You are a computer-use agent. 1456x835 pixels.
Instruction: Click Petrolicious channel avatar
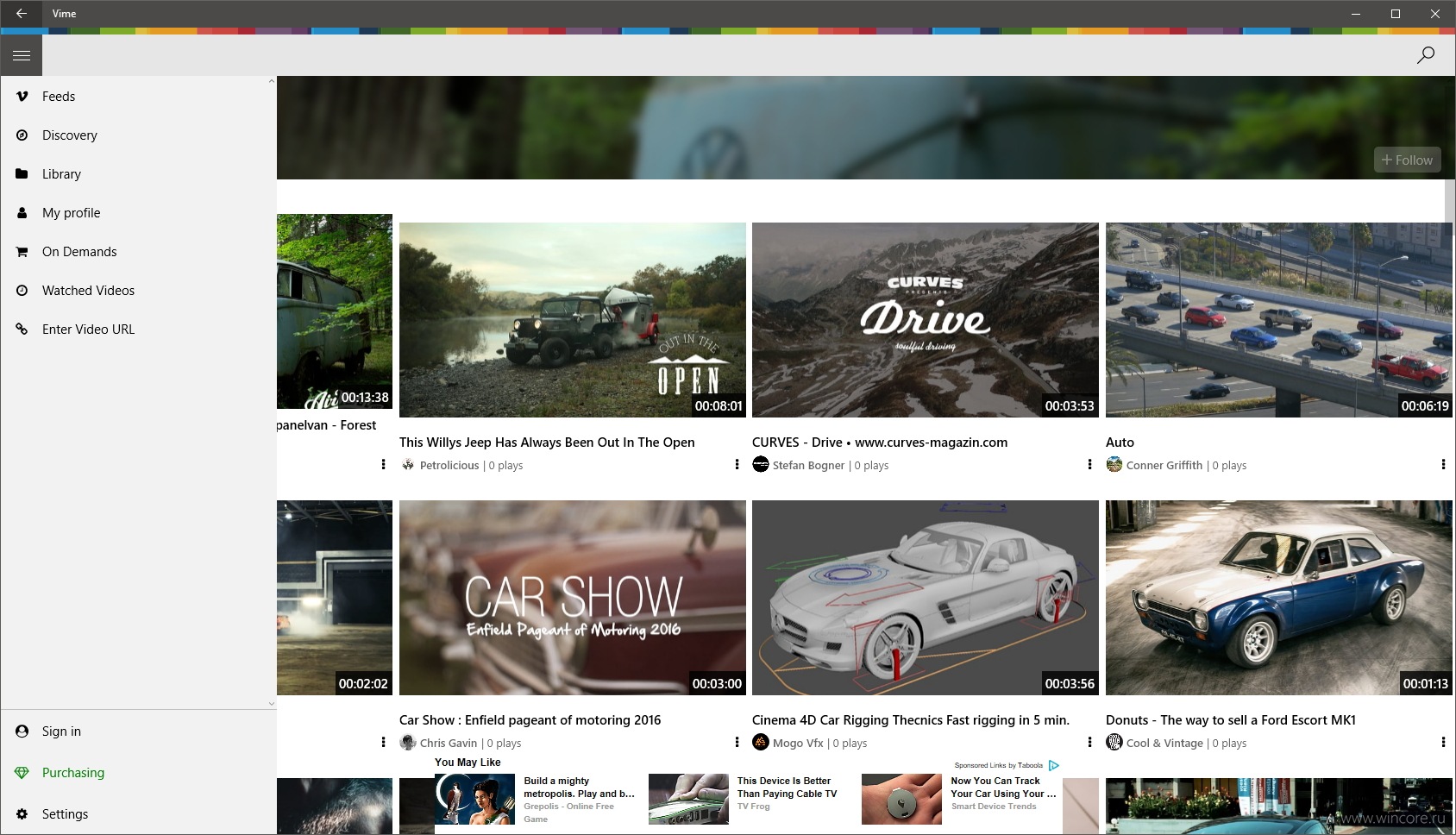click(408, 465)
